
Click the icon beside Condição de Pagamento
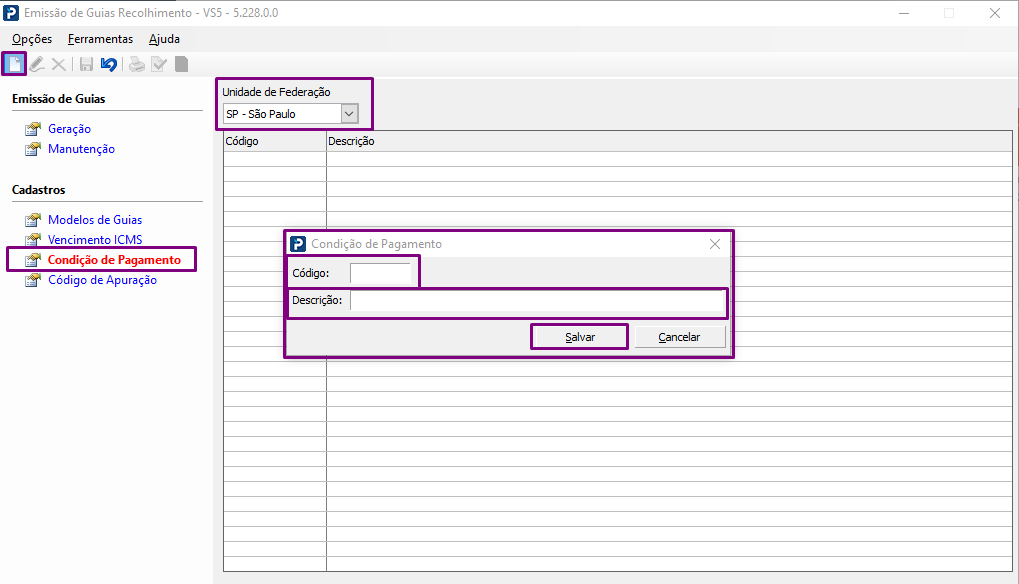[x=32, y=260]
